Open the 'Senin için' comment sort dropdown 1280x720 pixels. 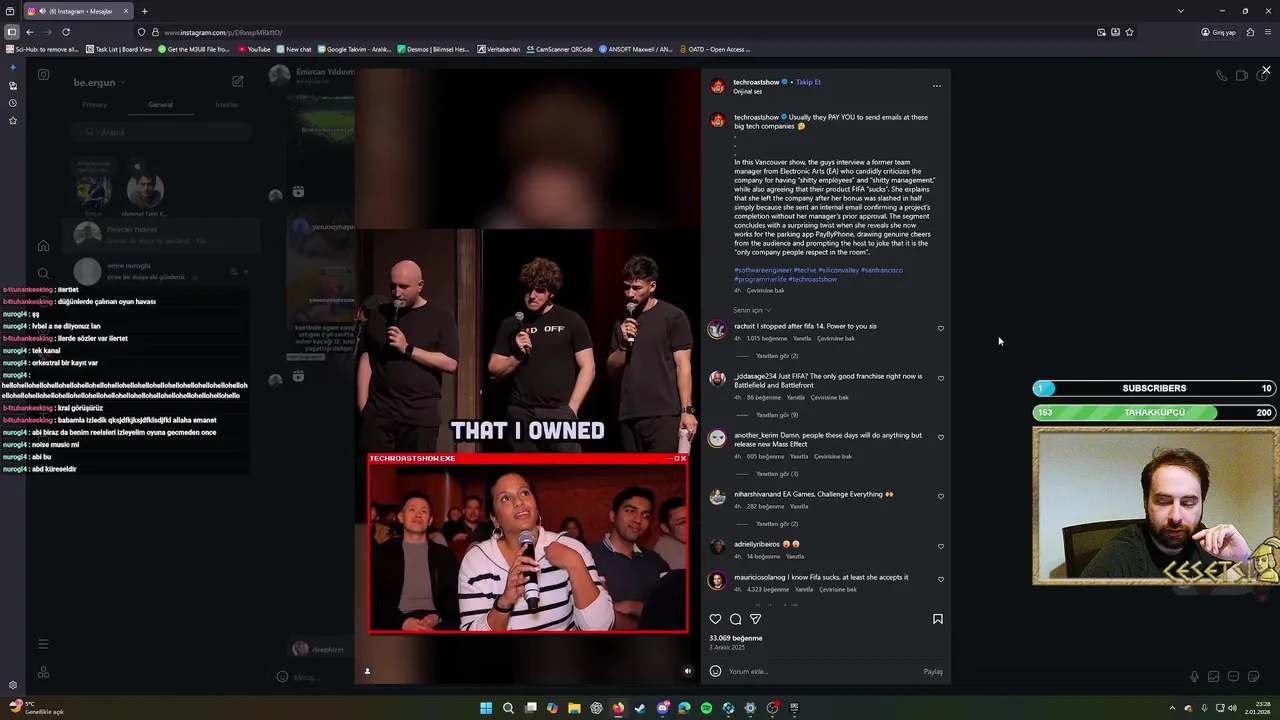752,310
